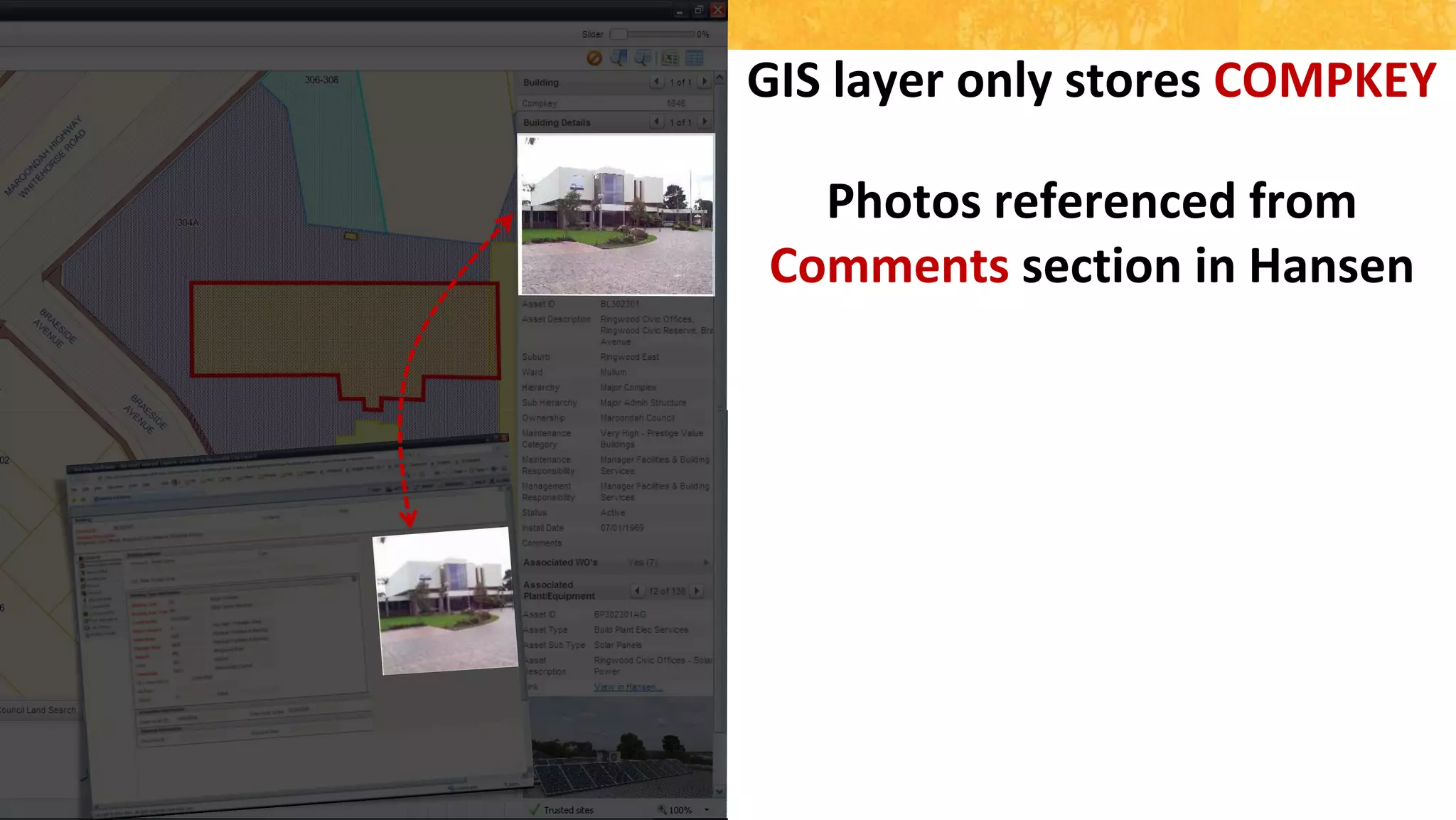Click the Council Land Search tab

38,710
